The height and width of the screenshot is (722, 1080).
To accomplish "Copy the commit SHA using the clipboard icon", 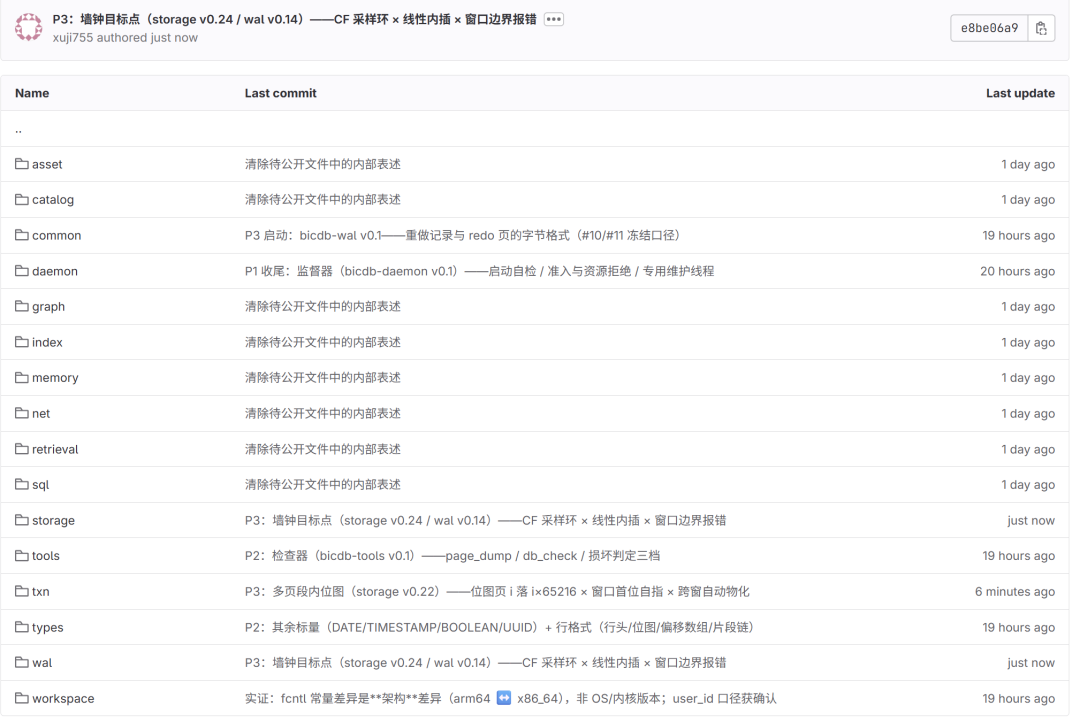I will (1041, 28).
